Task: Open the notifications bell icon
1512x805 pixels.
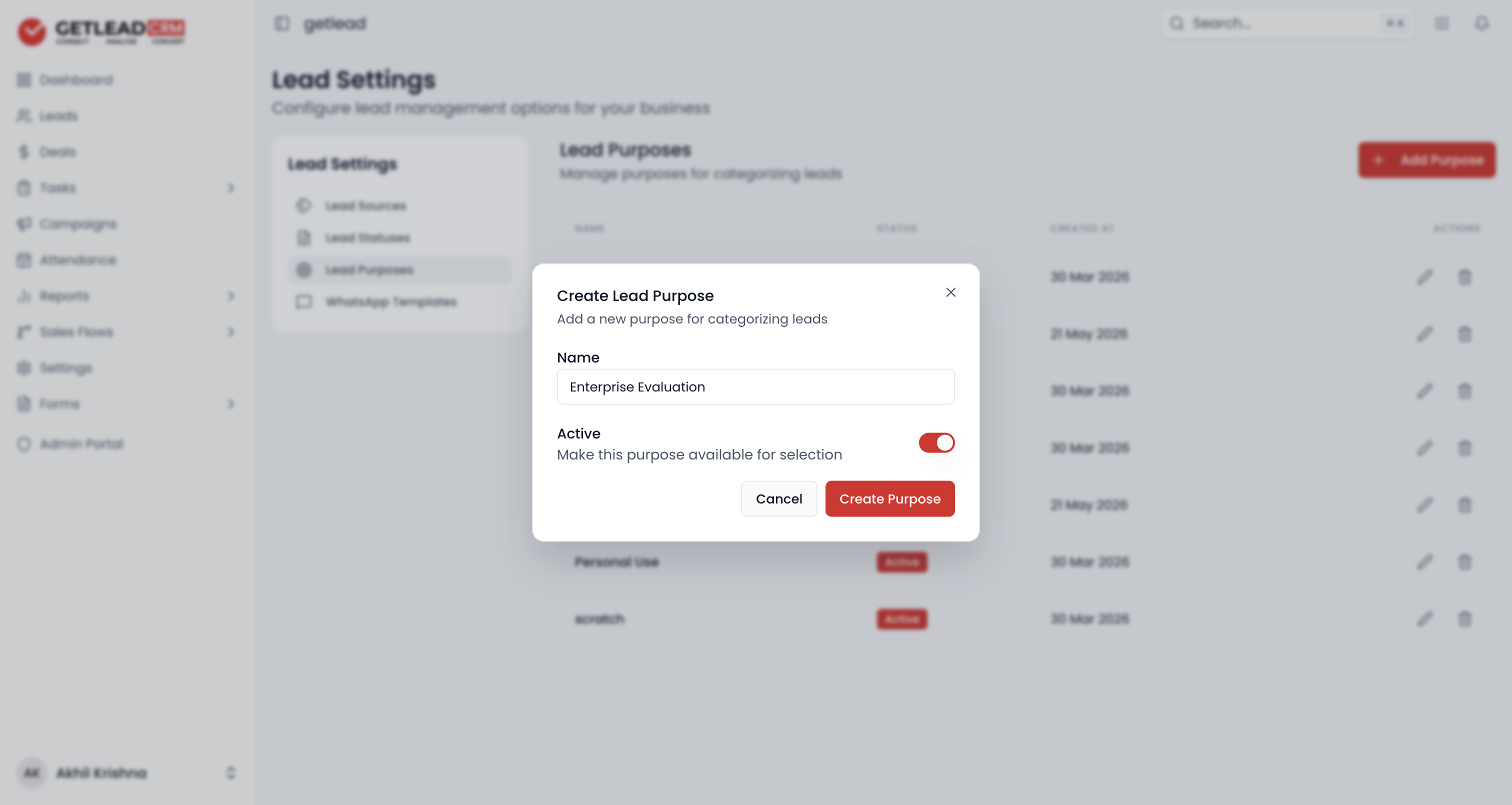Action: 1482,23
